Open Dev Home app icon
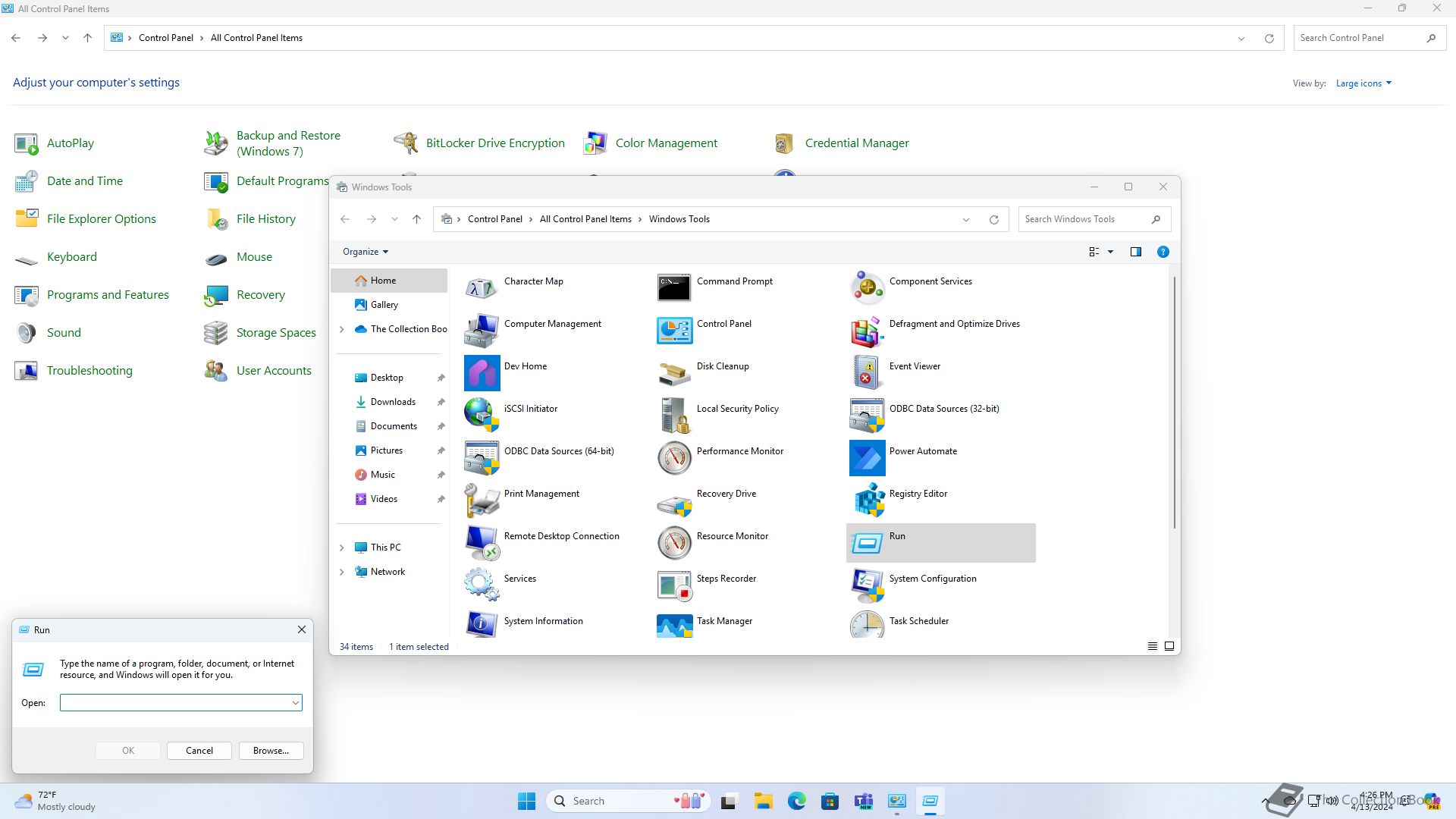 point(482,372)
